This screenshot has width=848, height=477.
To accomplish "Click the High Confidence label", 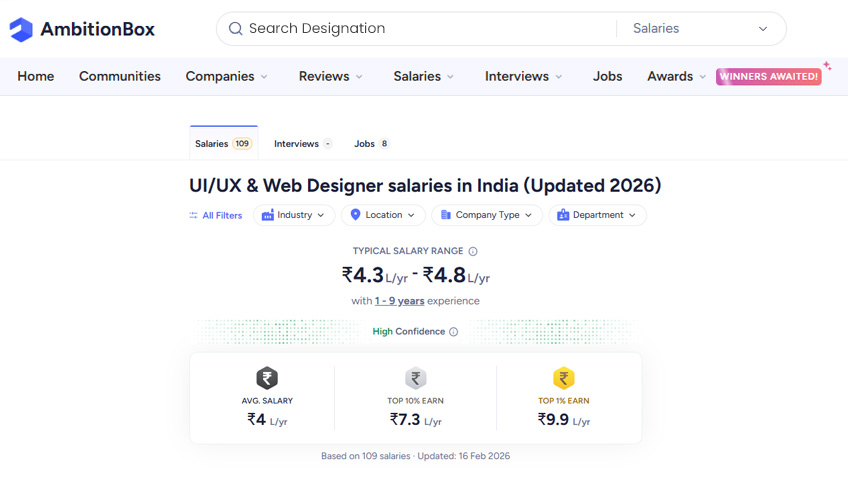I will [x=409, y=332].
